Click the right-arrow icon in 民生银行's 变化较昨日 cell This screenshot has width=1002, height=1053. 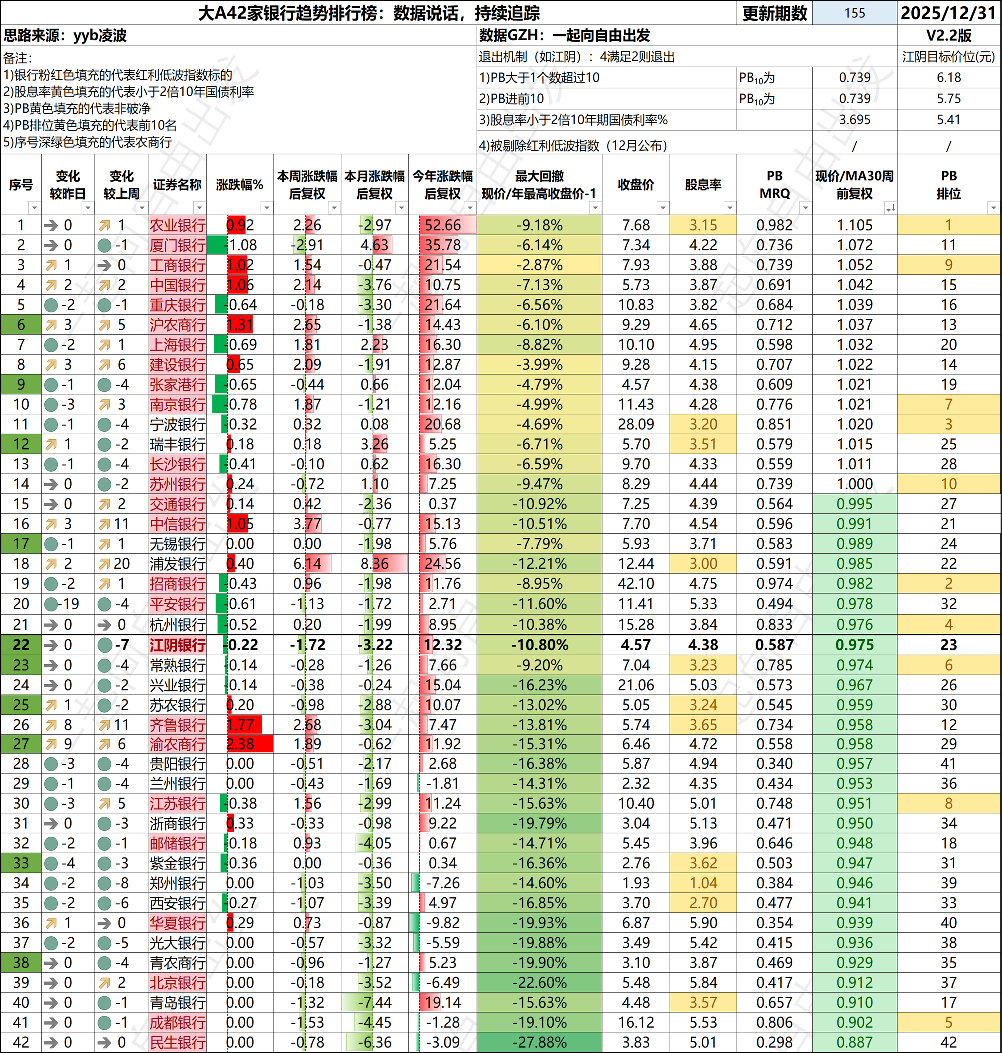51,1043
